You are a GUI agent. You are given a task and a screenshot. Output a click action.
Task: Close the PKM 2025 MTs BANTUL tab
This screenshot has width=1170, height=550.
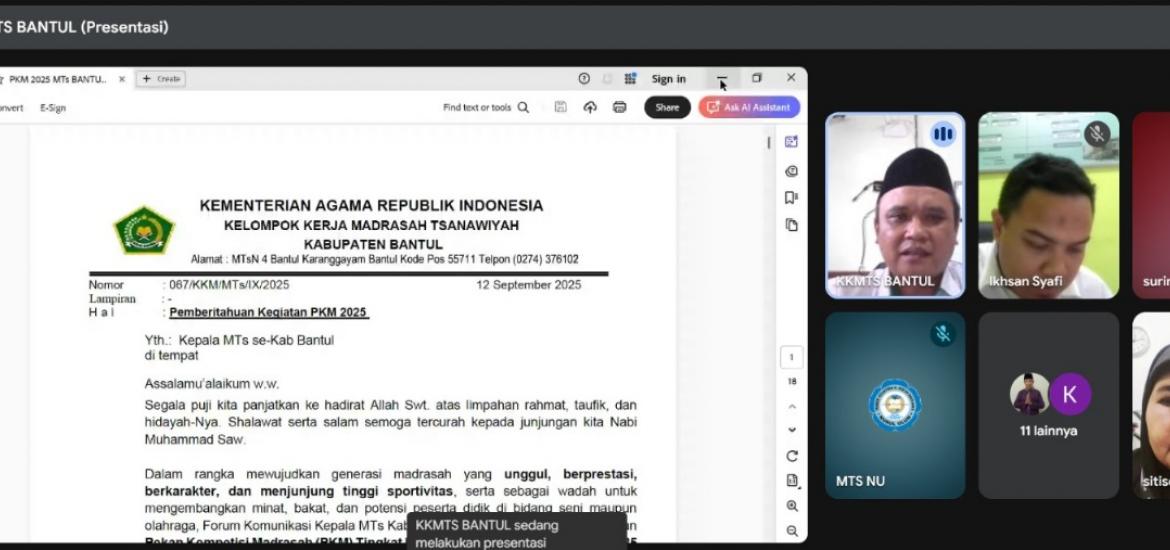point(122,79)
